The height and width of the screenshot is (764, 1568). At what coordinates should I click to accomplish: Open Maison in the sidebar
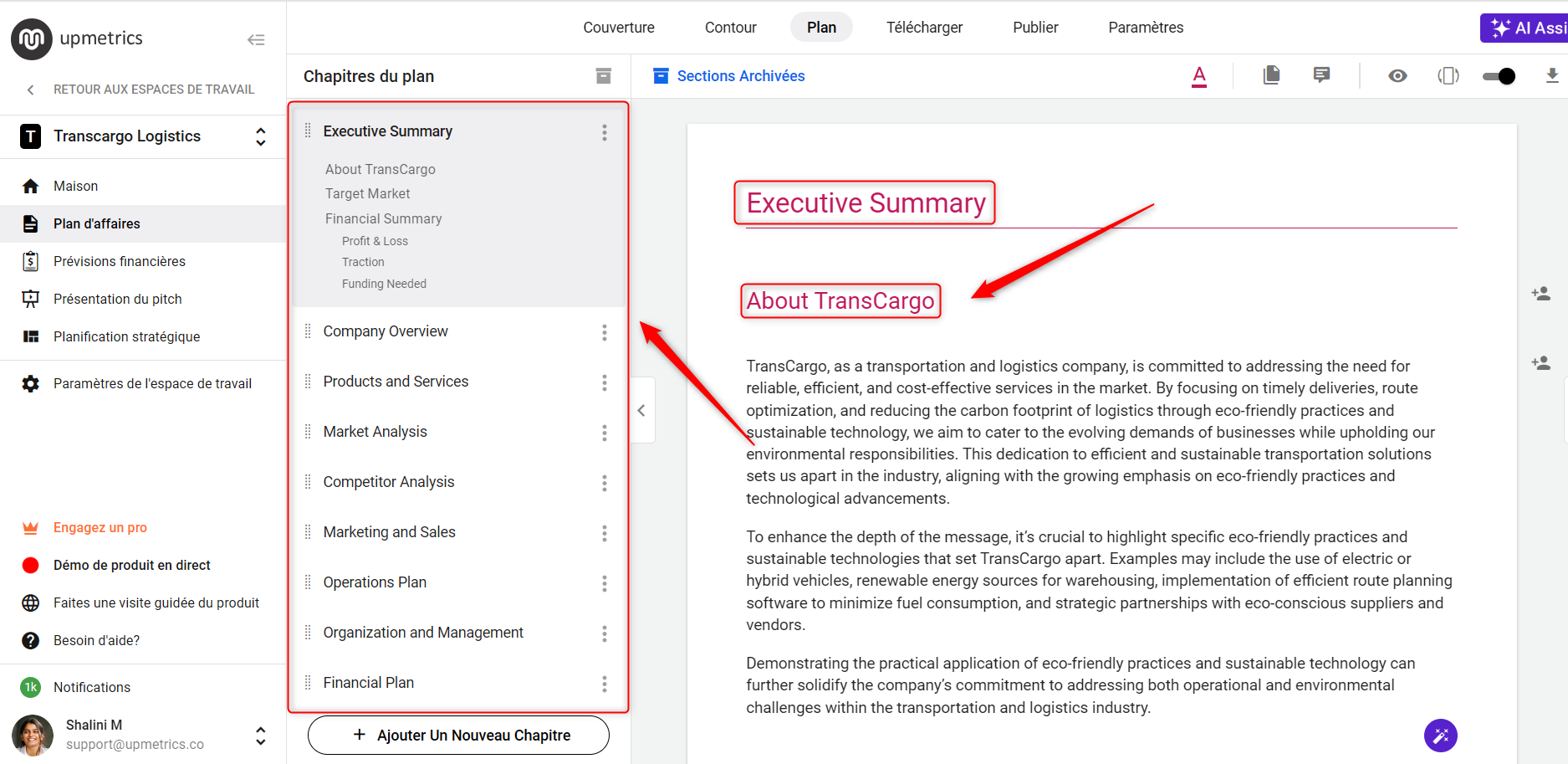tap(143, 186)
